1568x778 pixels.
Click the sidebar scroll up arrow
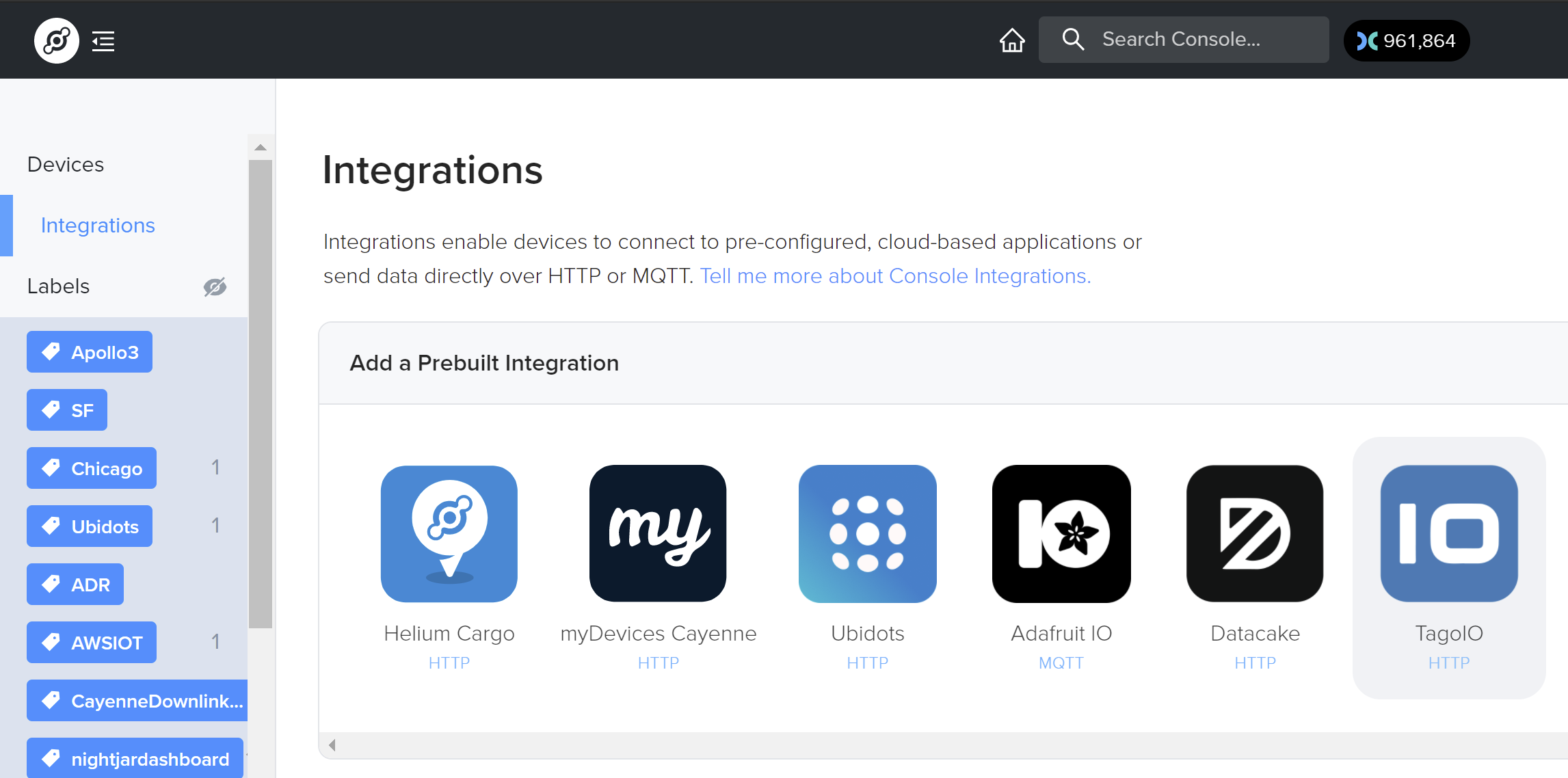tap(261, 148)
